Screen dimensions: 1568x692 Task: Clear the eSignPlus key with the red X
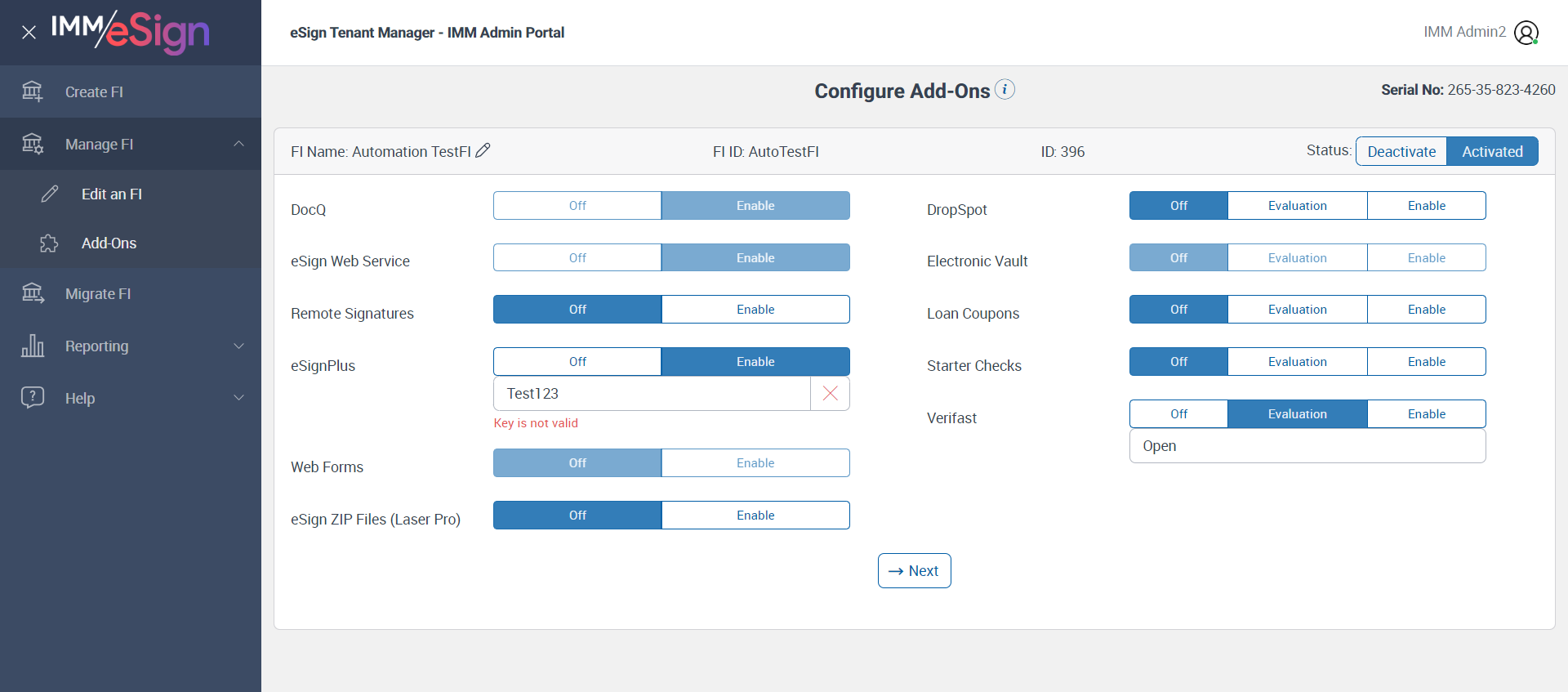(830, 394)
